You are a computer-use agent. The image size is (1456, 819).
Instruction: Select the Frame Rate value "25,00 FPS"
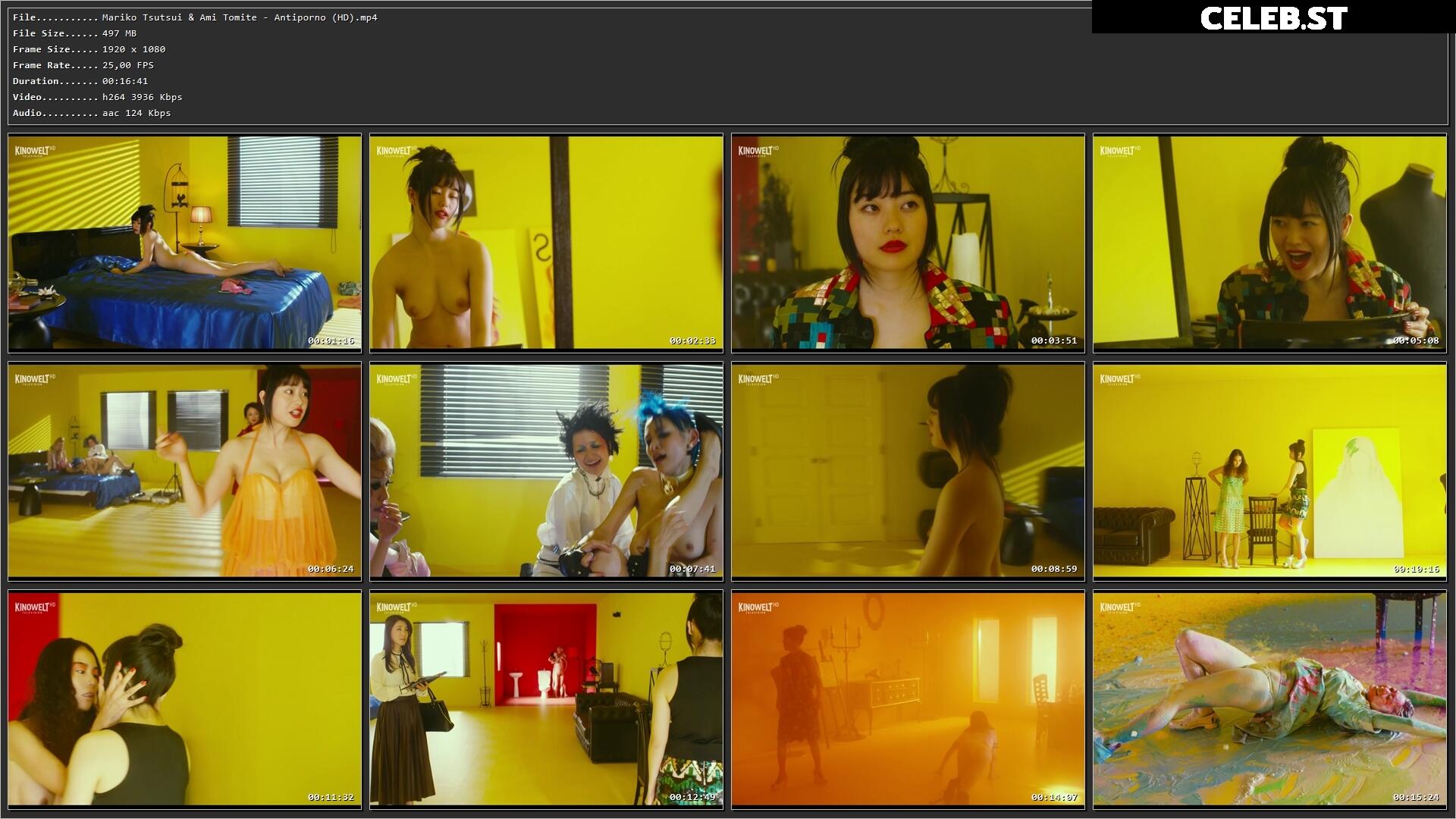(x=128, y=65)
